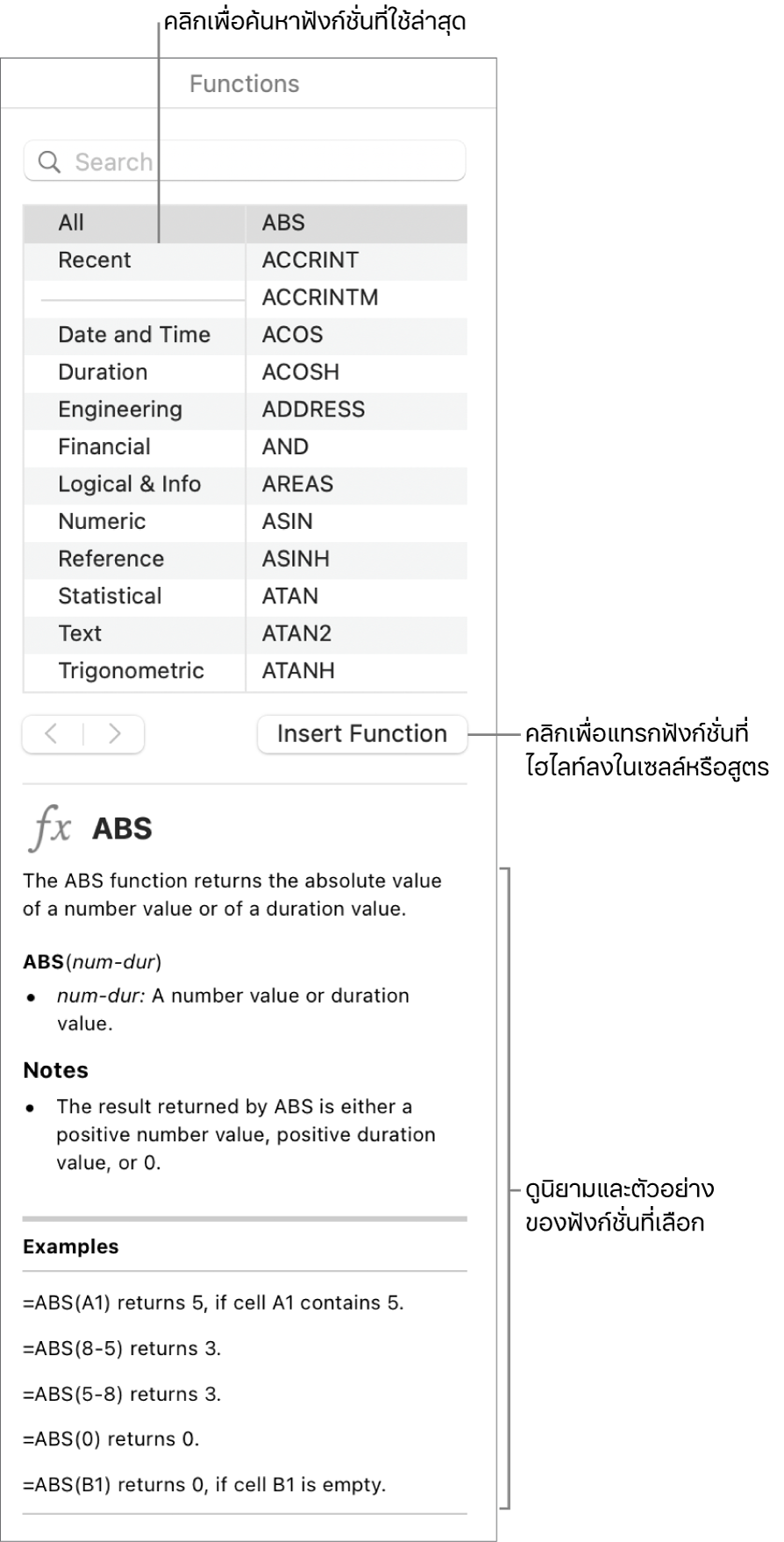The width and height of the screenshot is (784, 1542).
Task: Open the Logical & Info category
Action: [x=130, y=484]
